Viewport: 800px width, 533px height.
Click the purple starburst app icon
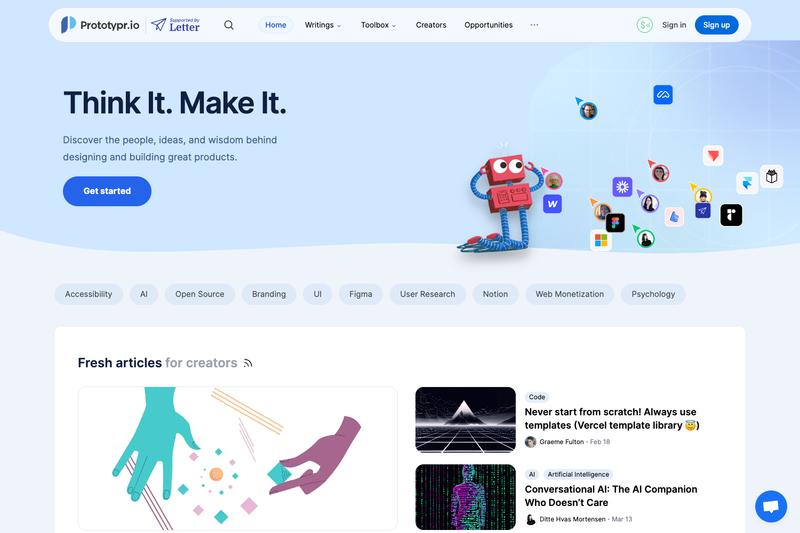coord(622,187)
